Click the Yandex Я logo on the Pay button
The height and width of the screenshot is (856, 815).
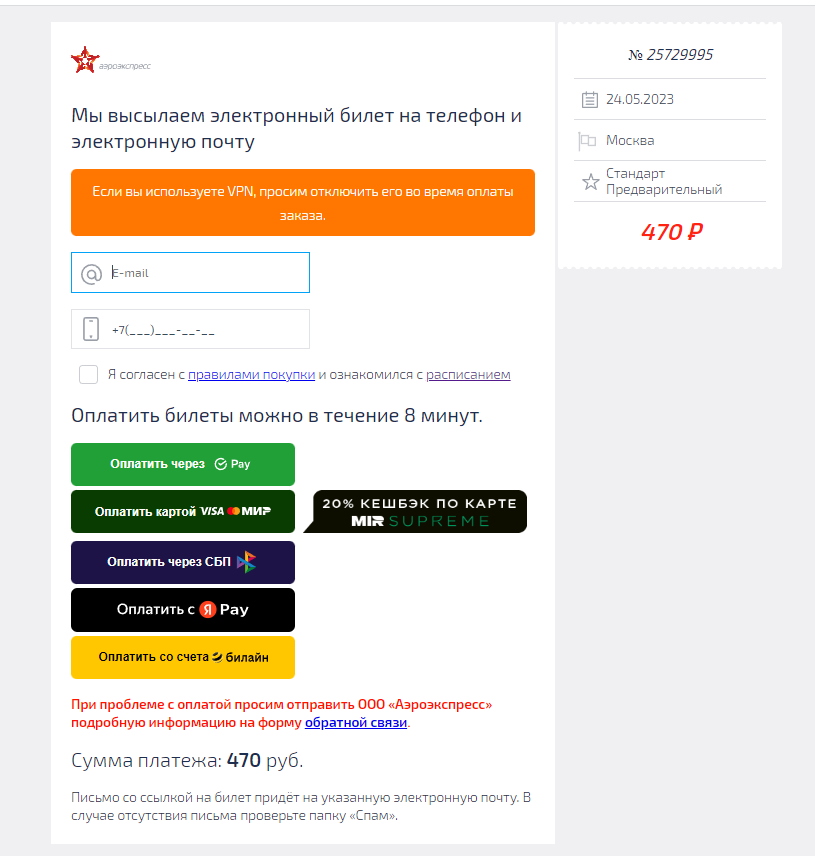point(207,609)
